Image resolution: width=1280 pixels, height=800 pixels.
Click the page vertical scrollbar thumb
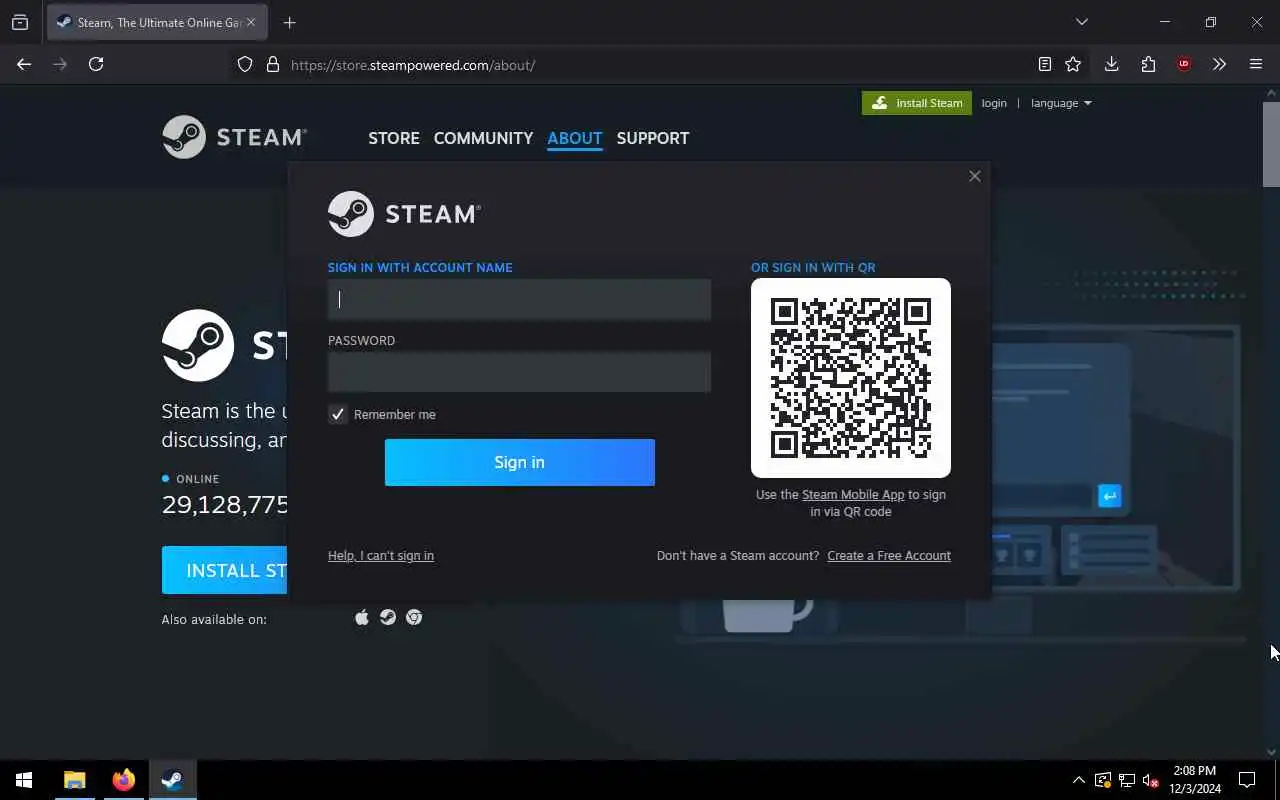click(x=1271, y=142)
